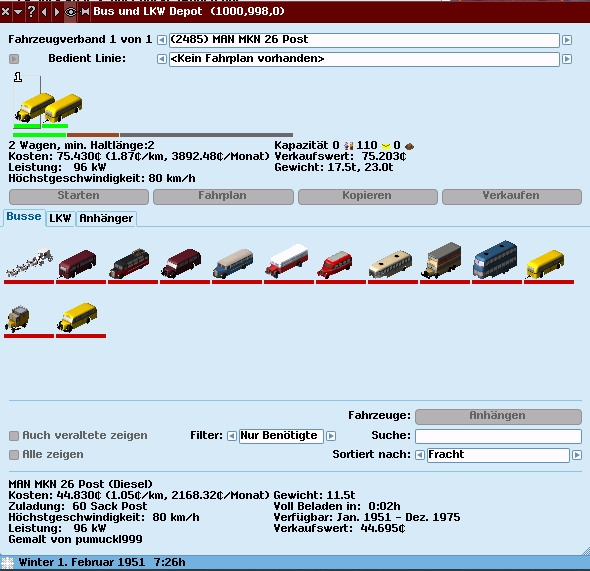Focus the Suche search field
Viewport: 590px width, 571px height.
point(499,436)
